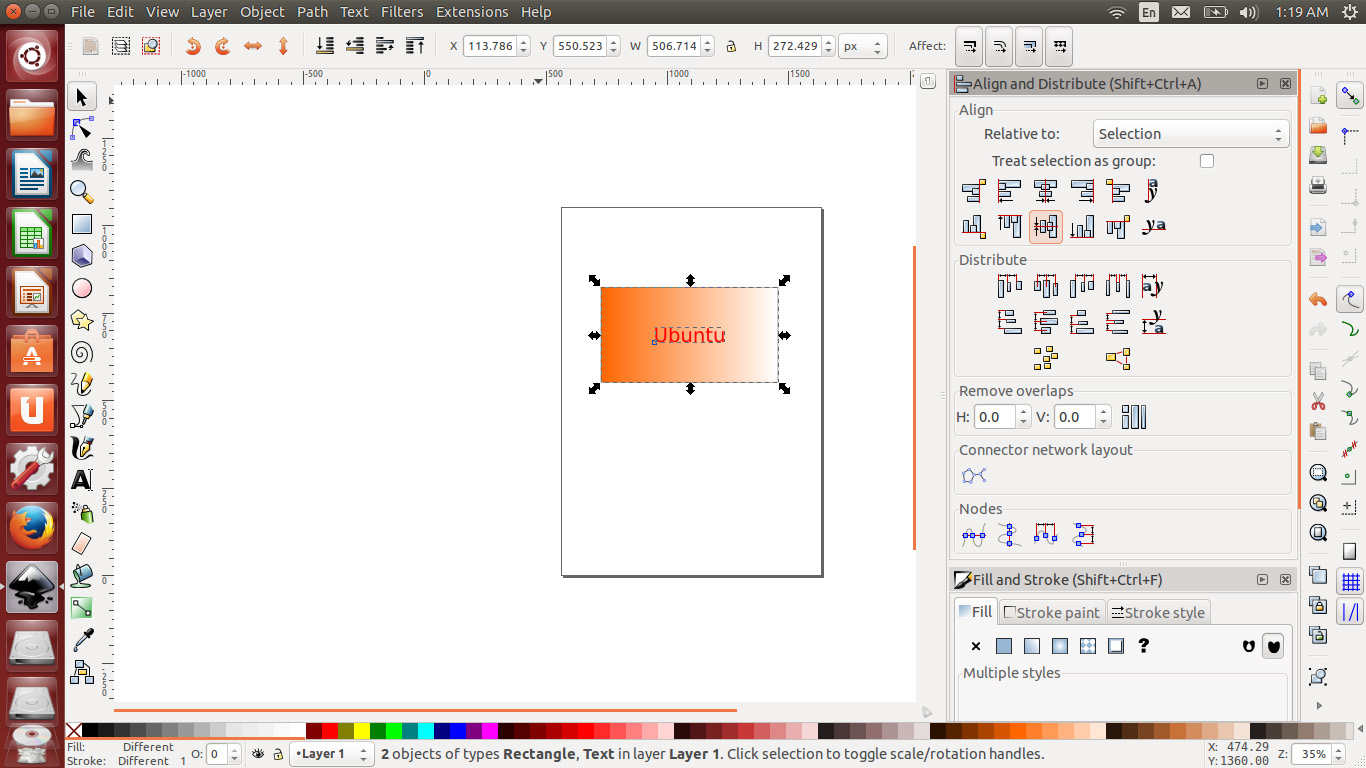Select the Star polygon tool
1366x768 pixels.
tap(82, 320)
